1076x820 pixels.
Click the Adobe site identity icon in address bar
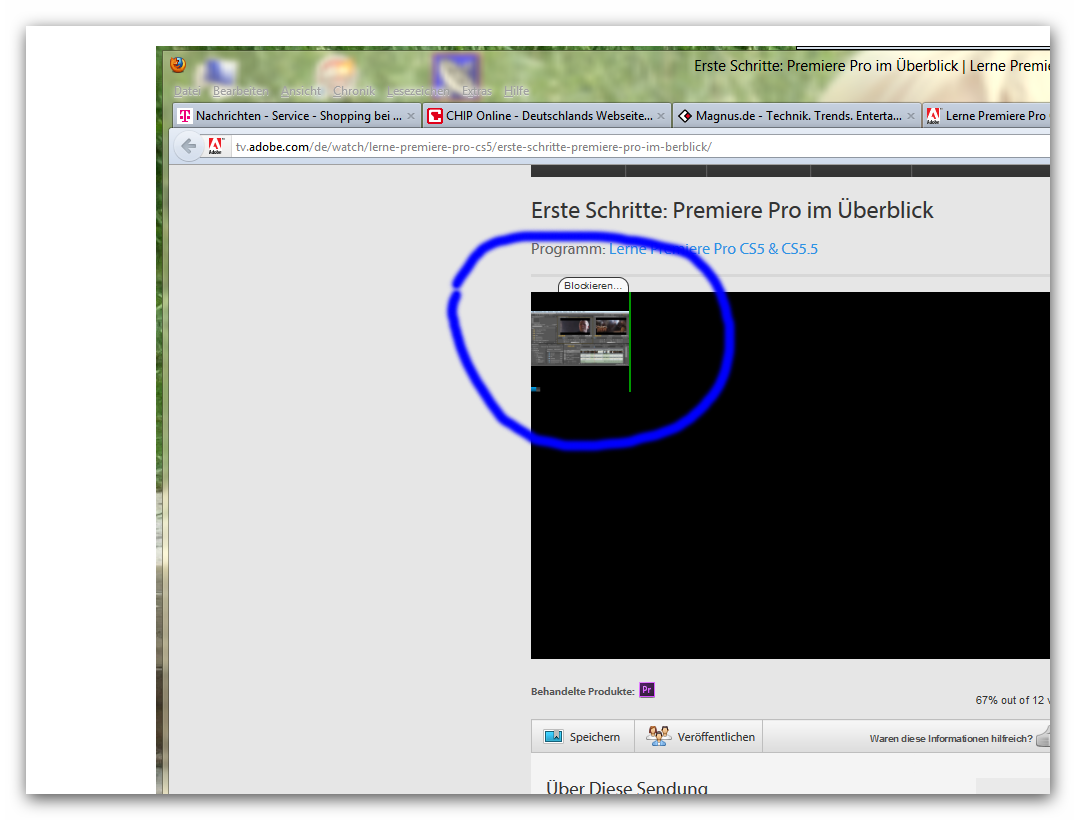click(215, 146)
